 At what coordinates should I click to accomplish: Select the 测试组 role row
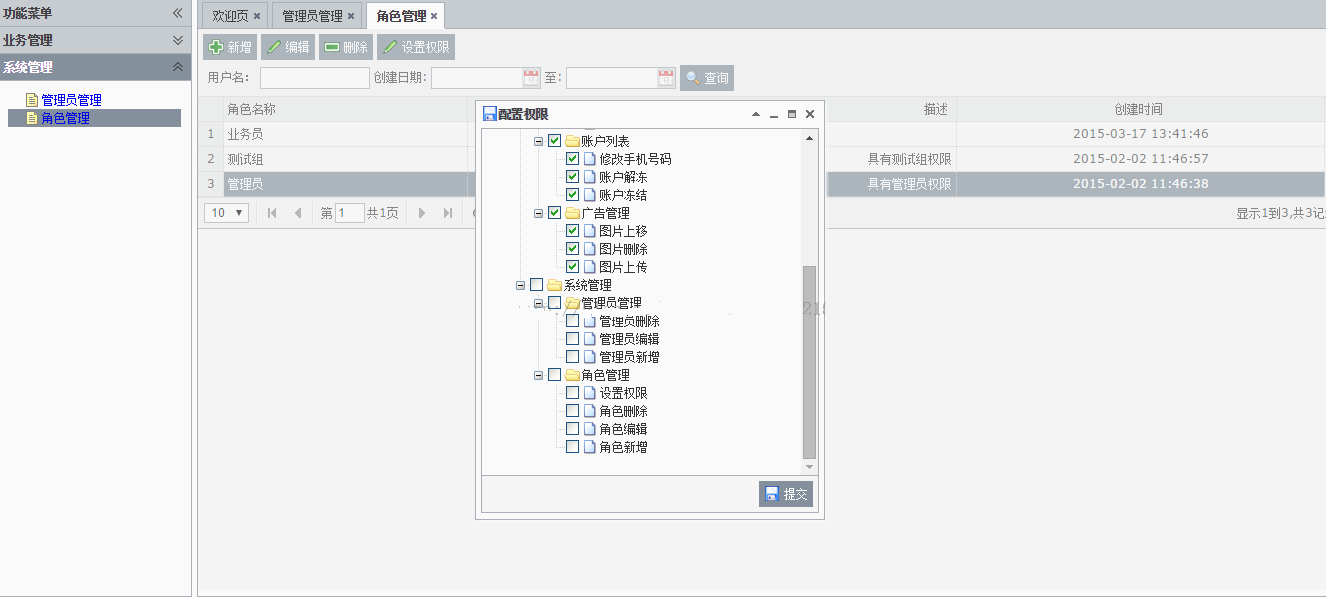click(x=762, y=159)
